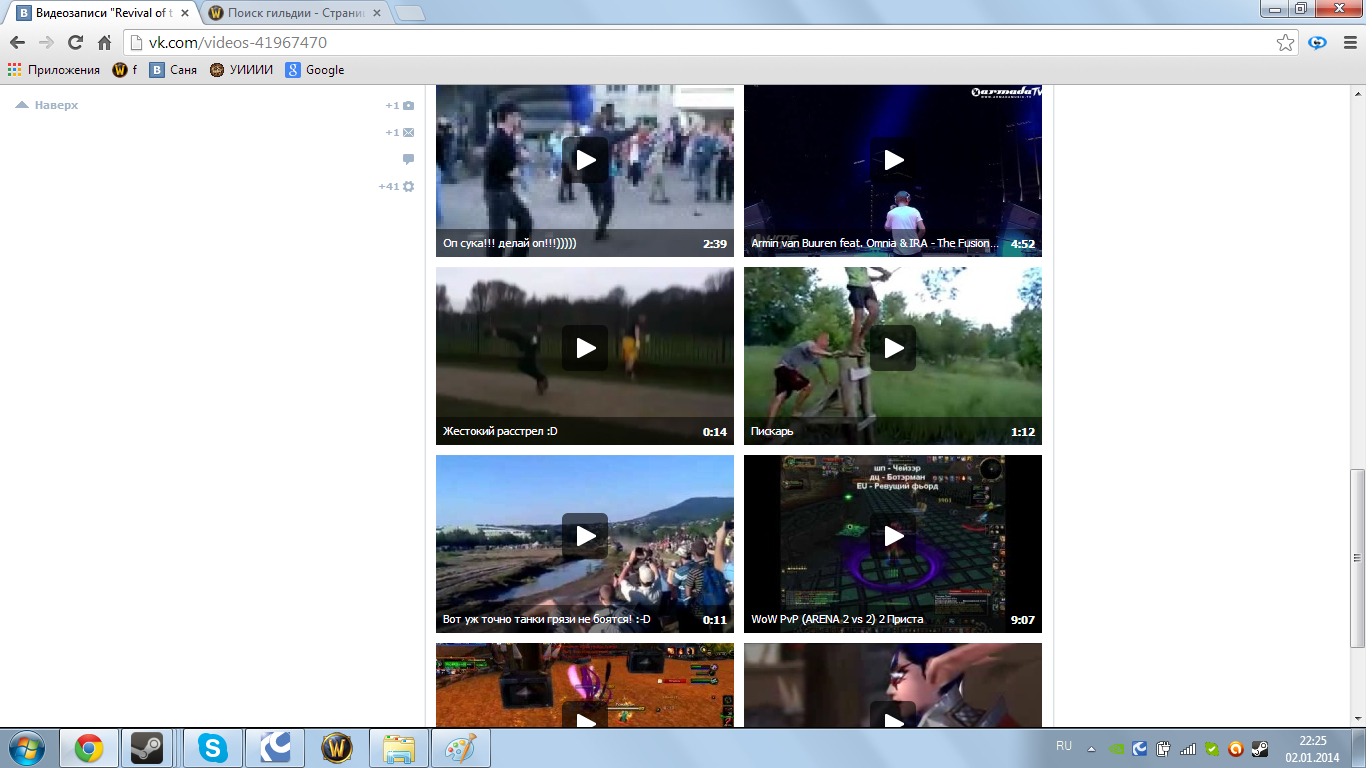Open the 'УИИИИ' bookmark
The height and width of the screenshot is (768, 1372).
(x=241, y=70)
